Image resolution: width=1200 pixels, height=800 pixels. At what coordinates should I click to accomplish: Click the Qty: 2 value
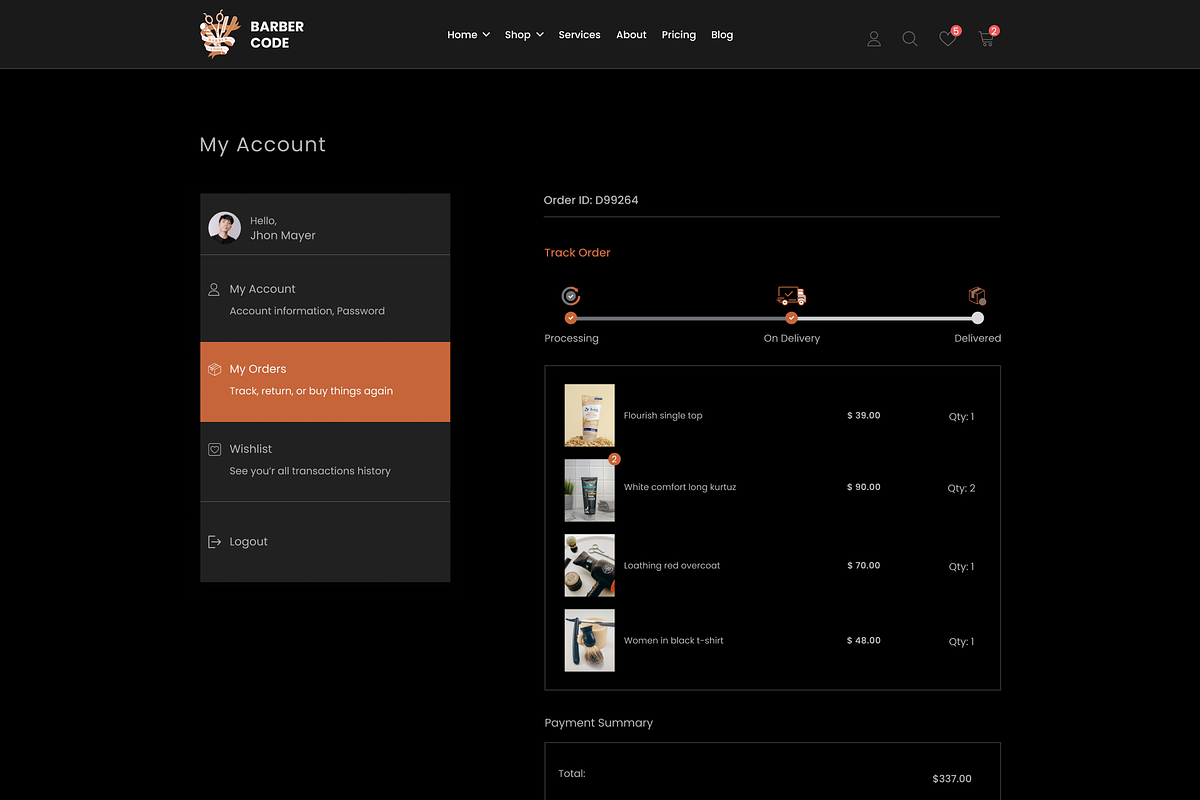pos(962,489)
